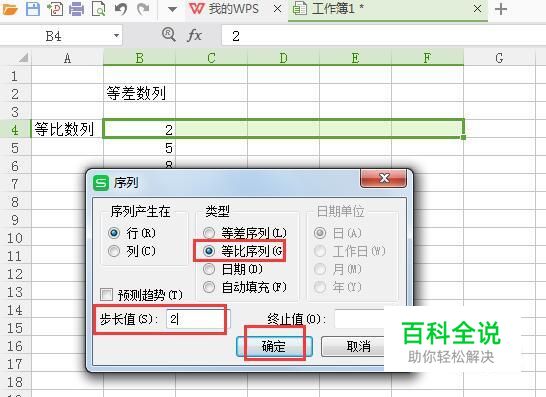Select column D header
Screen dimensions: 546x397
(283, 58)
